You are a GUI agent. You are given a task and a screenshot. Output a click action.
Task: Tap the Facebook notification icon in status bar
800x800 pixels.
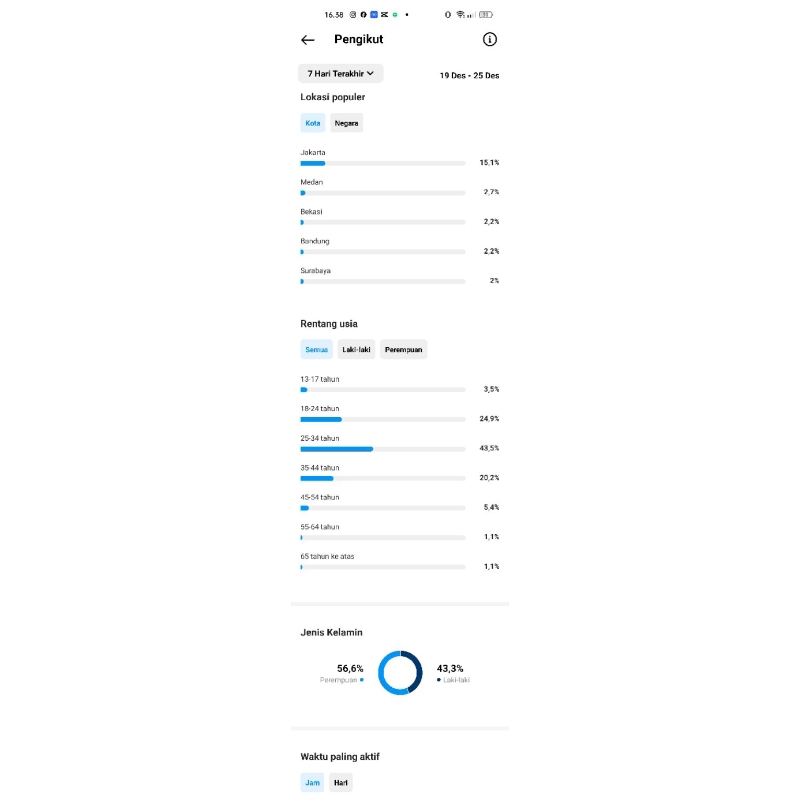pyautogui.click(x=363, y=15)
